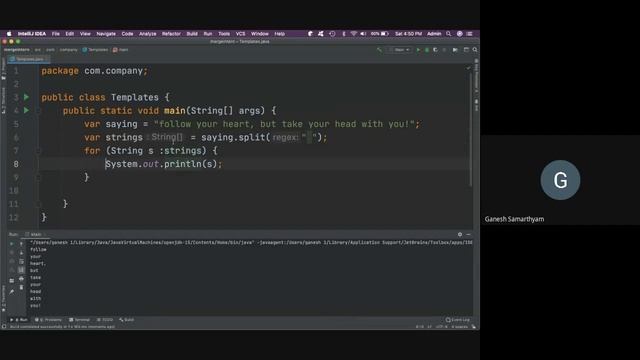Pin the Run tab with pin icon
This screenshot has height=360, width=640.
click(x=11, y=292)
